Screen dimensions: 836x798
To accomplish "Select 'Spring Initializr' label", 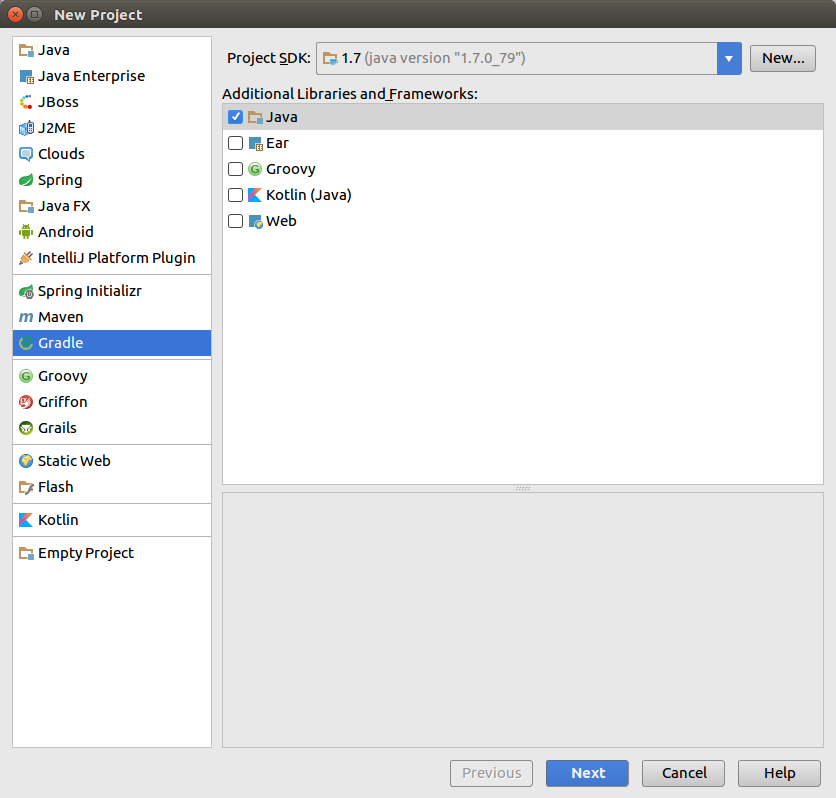I will coord(90,291).
